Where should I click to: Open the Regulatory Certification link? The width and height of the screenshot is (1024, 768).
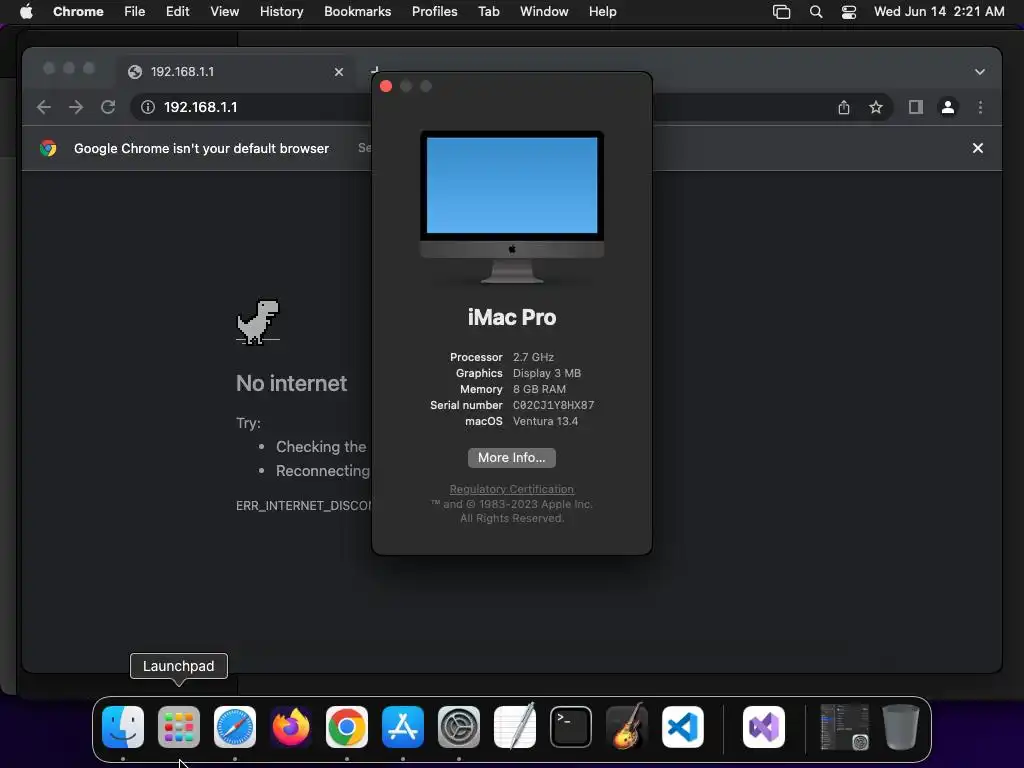pos(511,489)
